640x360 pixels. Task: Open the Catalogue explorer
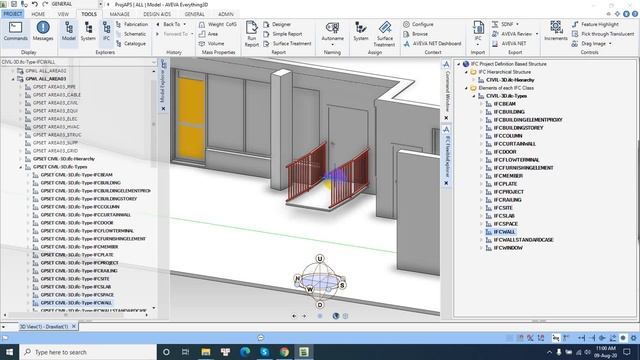131,43
